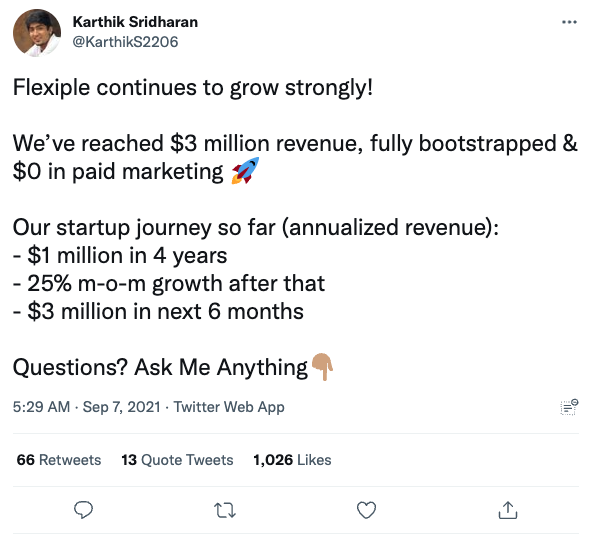Click the Sep 7, 2021 date
This screenshot has height=544, width=594.
(x=122, y=407)
